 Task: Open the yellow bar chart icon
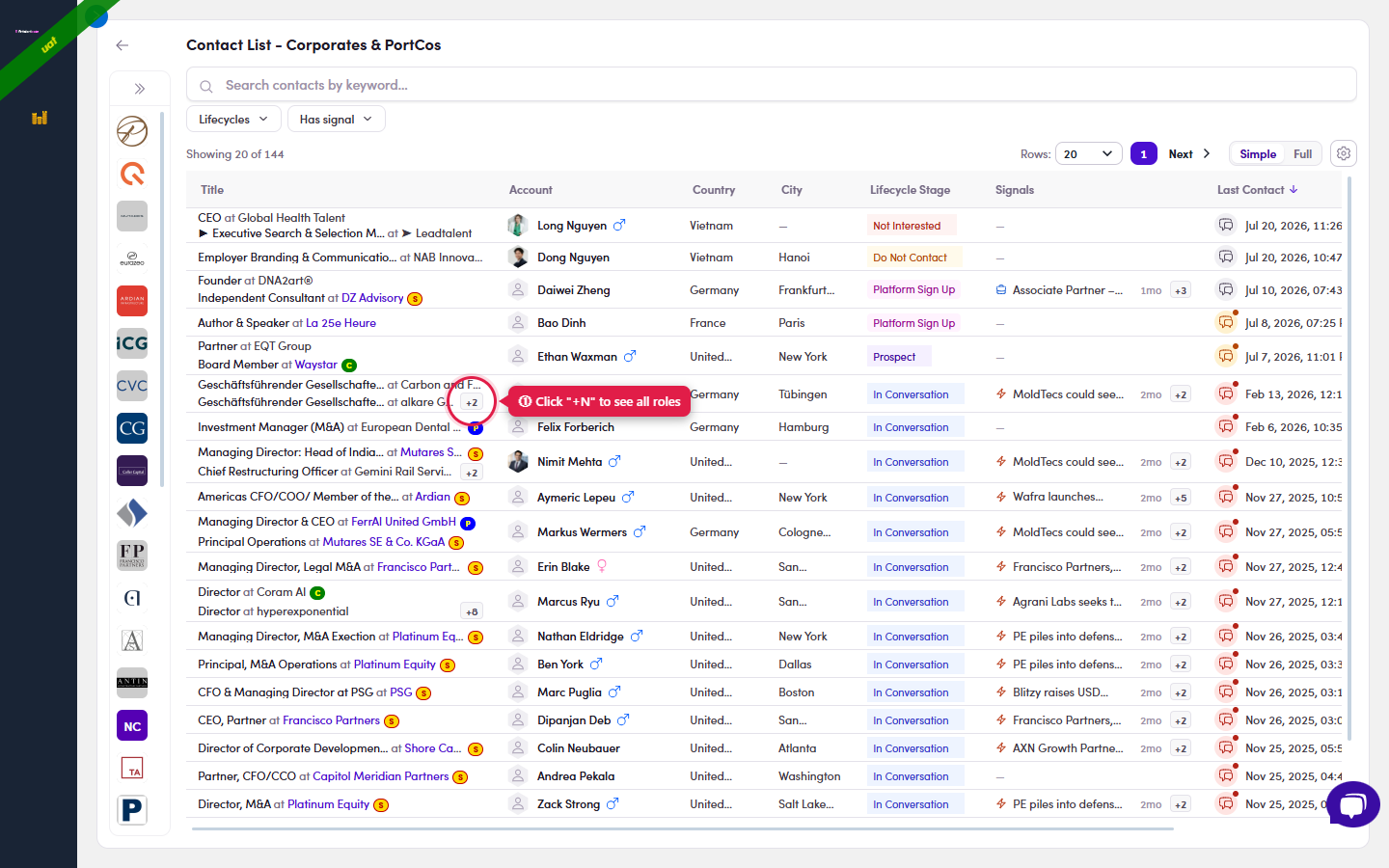point(40,118)
